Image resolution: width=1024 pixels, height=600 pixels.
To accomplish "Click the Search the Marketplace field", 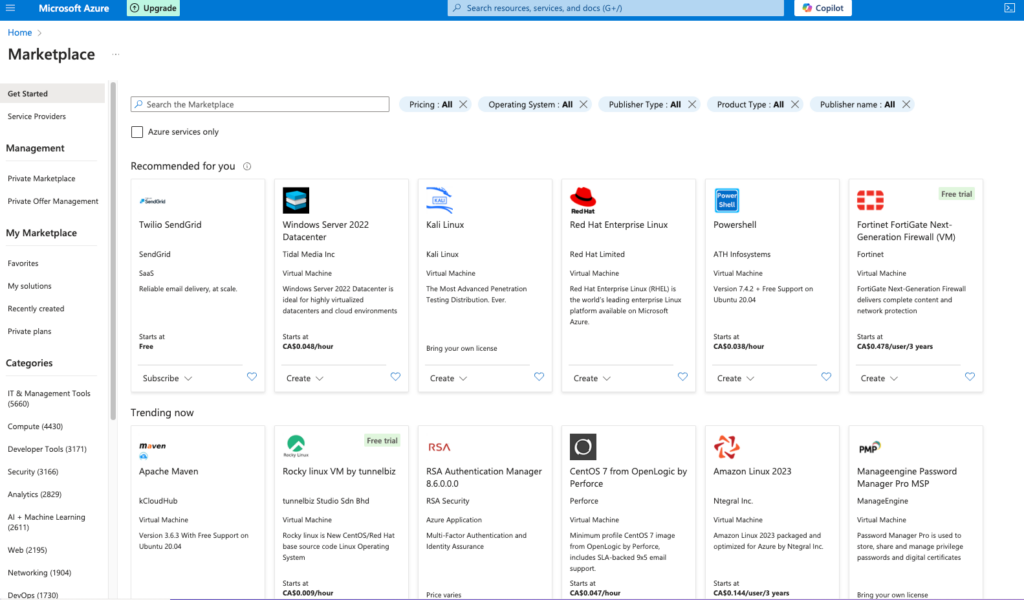I will [260, 104].
